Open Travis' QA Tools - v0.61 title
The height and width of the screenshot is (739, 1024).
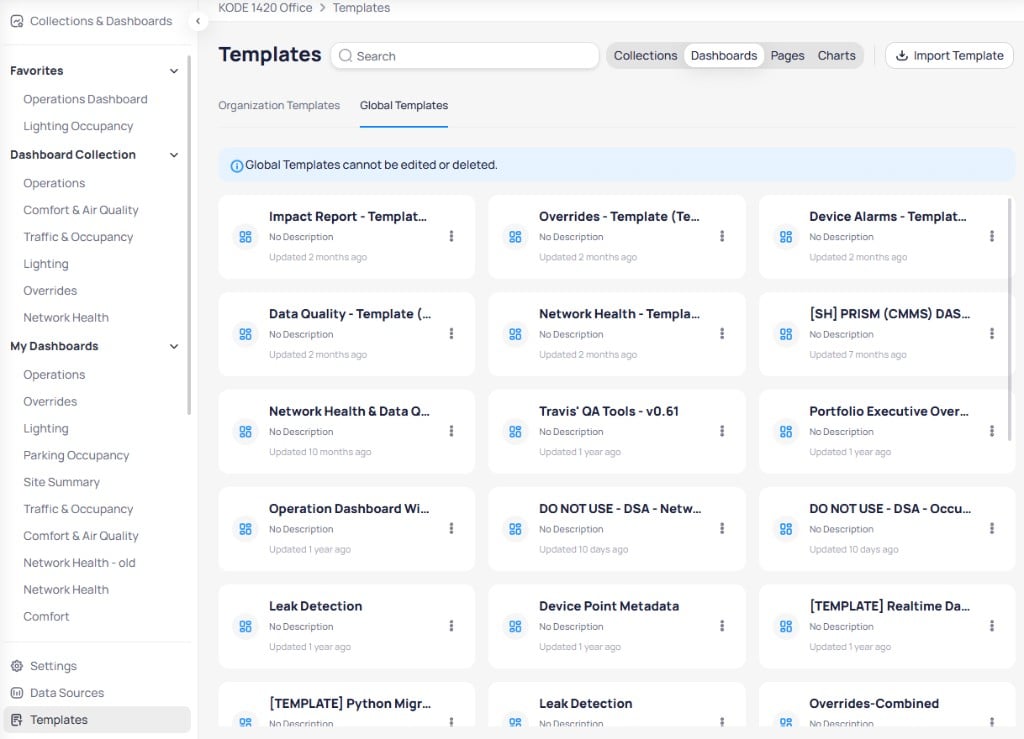(x=608, y=411)
